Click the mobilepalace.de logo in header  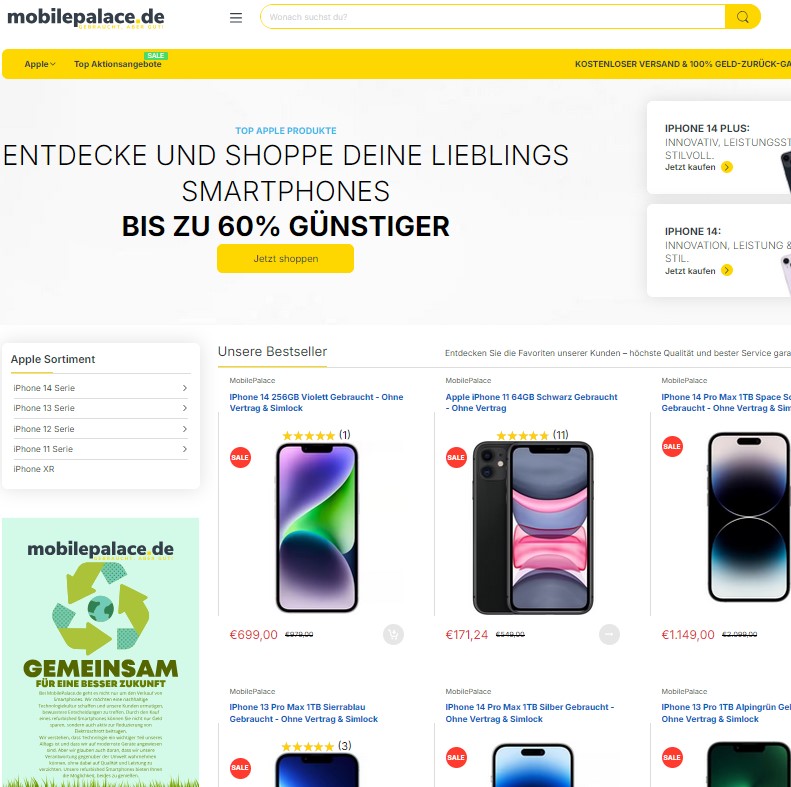(86, 18)
